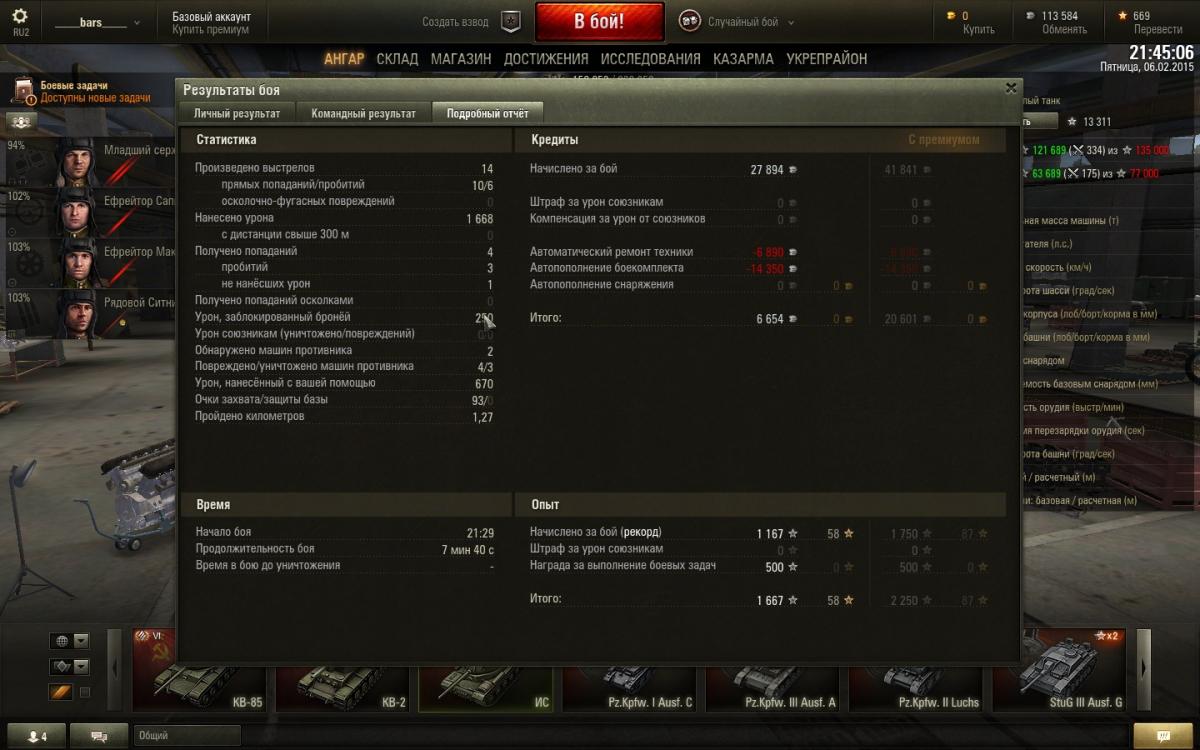1200x750 pixels.
Task: Switch to the Командный результат tab
Action: click(x=363, y=113)
